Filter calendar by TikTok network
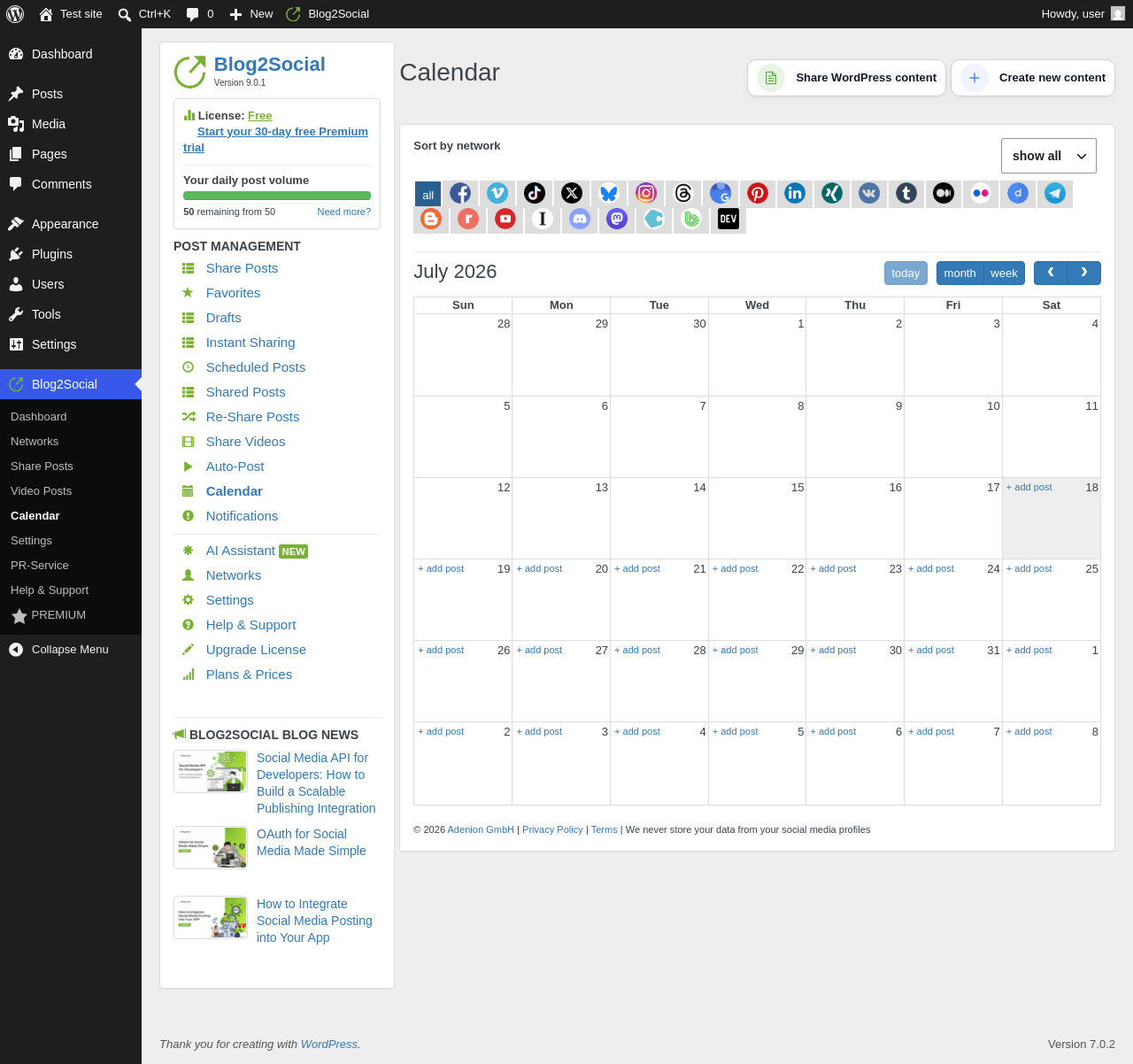The width and height of the screenshot is (1133, 1064). point(535,194)
